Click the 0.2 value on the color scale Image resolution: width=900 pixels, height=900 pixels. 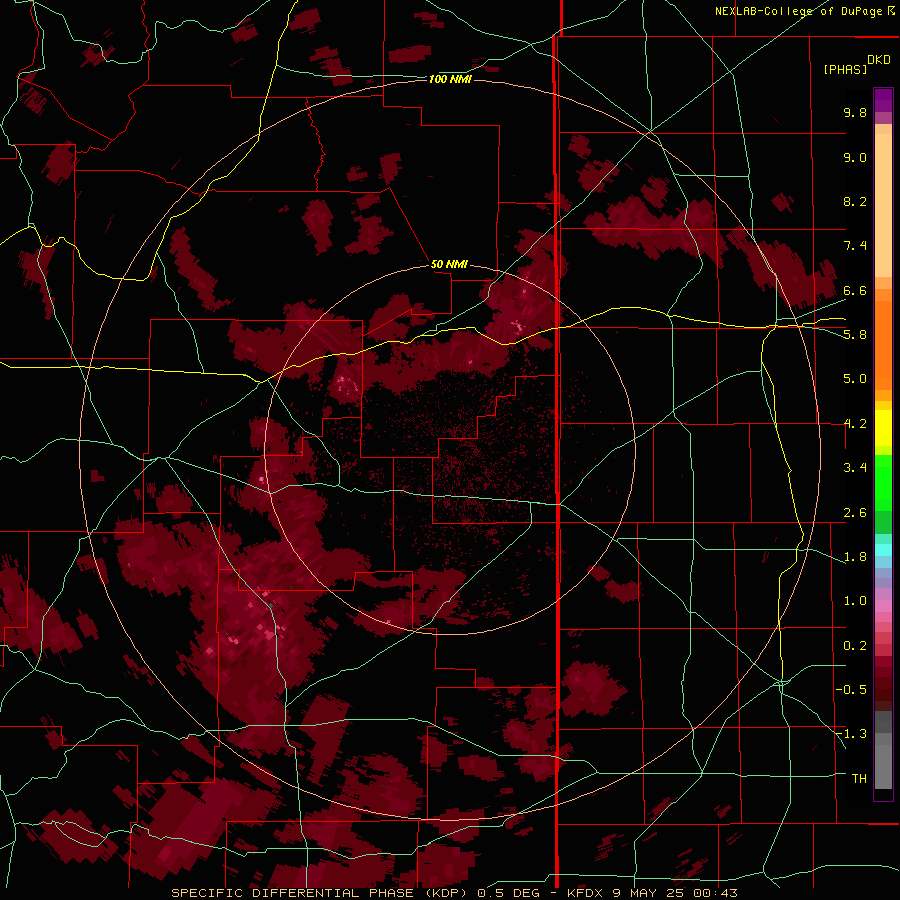pos(855,646)
